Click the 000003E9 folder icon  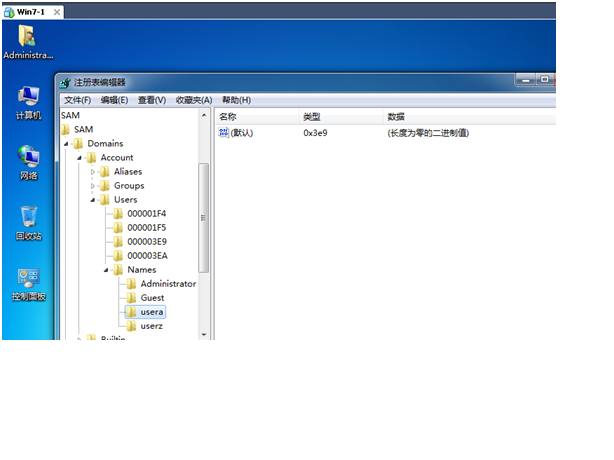[118, 242]
